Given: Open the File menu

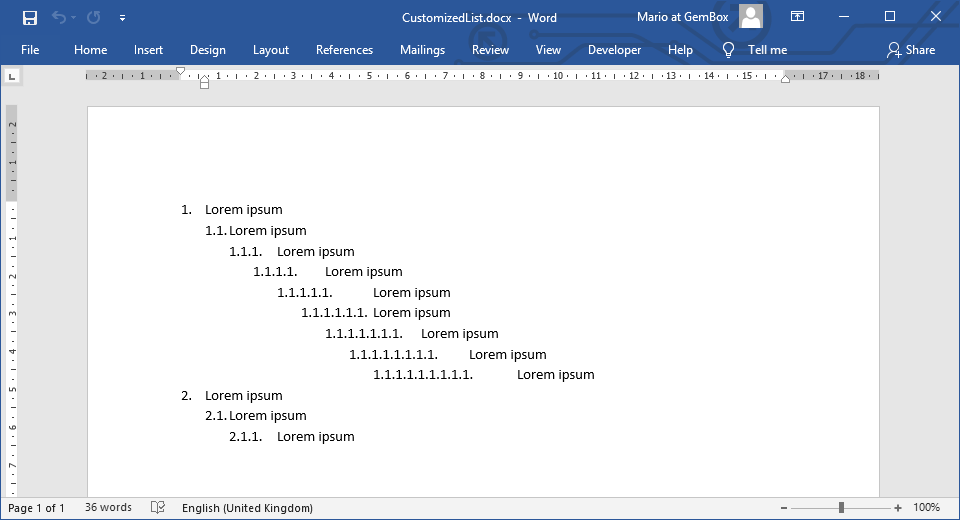Looking at the screenshot, I should 30,50.
